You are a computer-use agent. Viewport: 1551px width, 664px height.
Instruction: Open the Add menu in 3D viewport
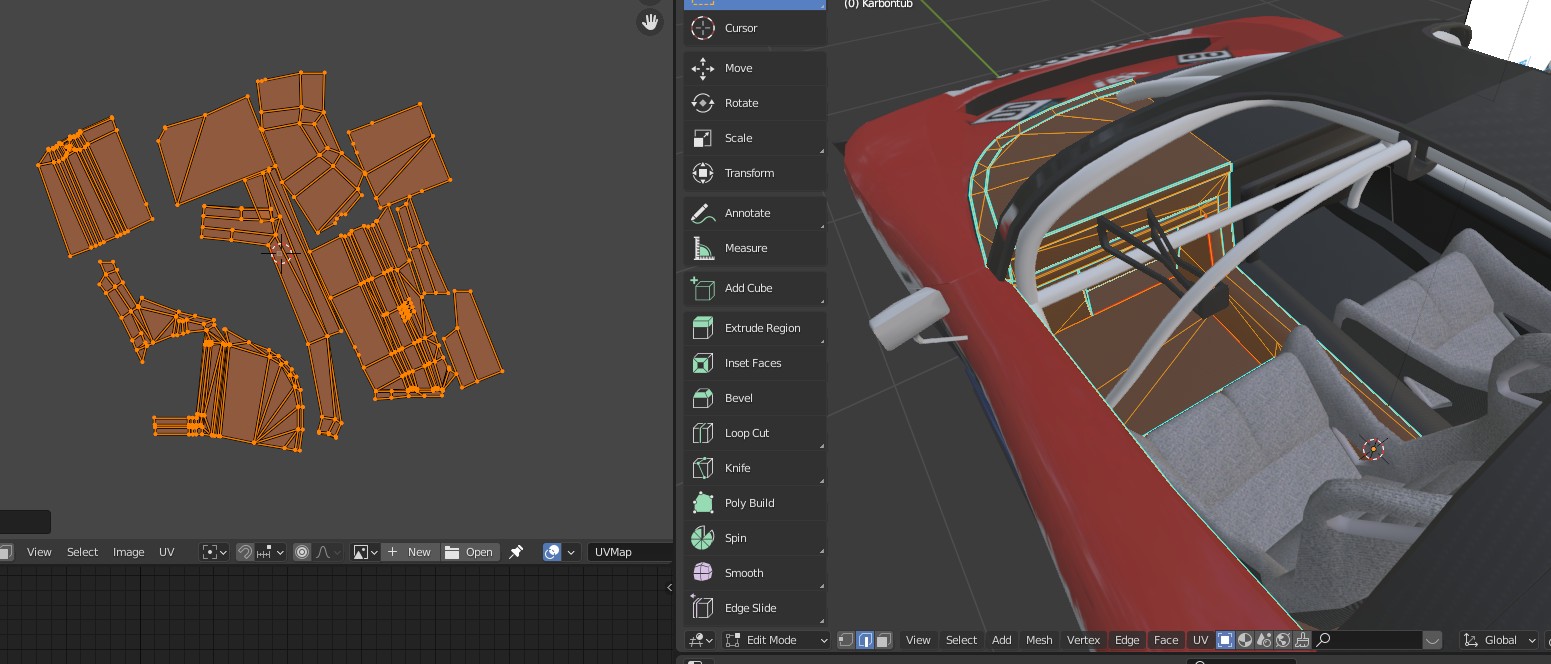[x=1001, y=640]
